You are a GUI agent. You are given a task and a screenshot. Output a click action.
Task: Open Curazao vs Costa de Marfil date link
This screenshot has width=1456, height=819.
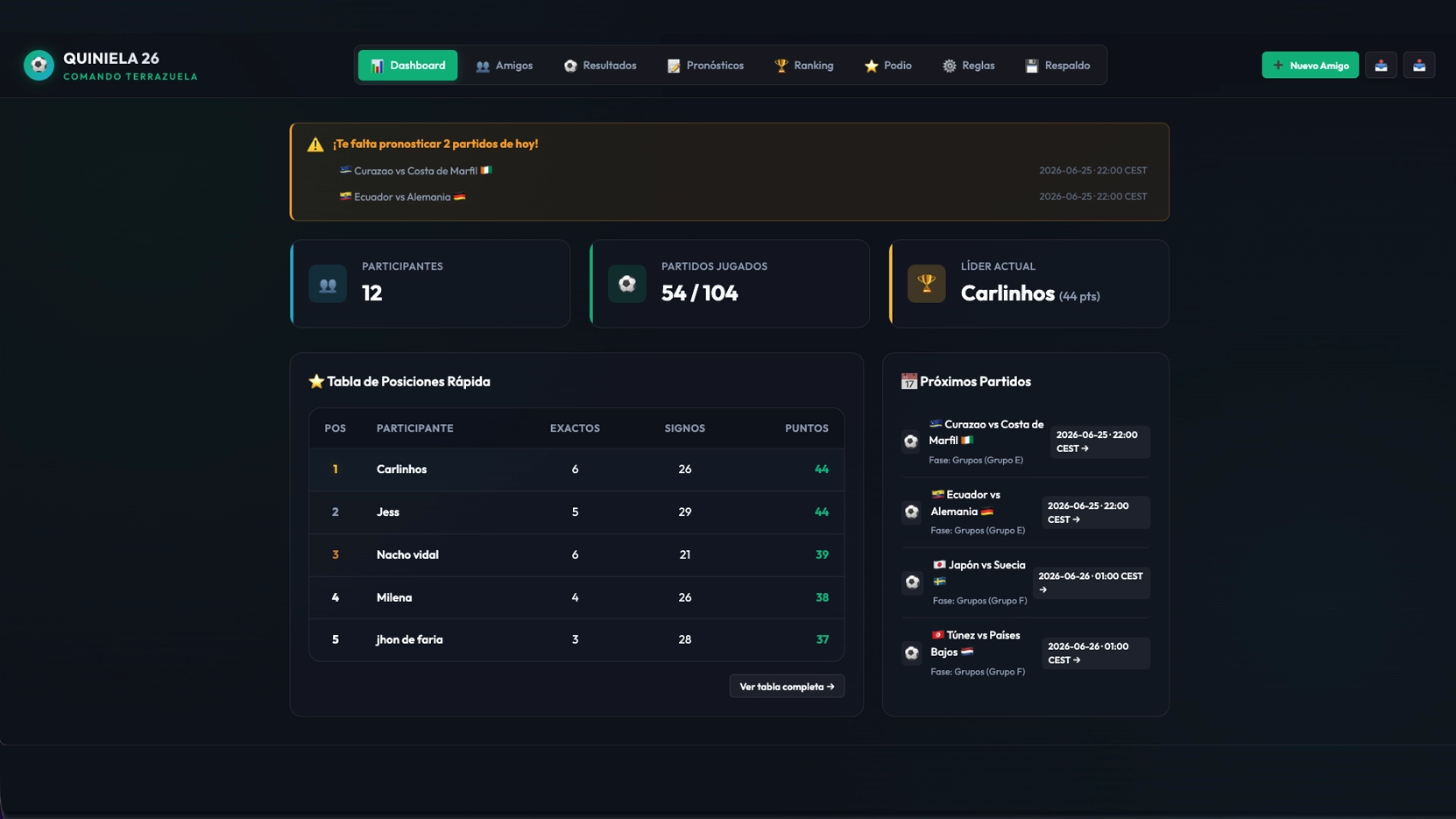[x=1099, y=441]
